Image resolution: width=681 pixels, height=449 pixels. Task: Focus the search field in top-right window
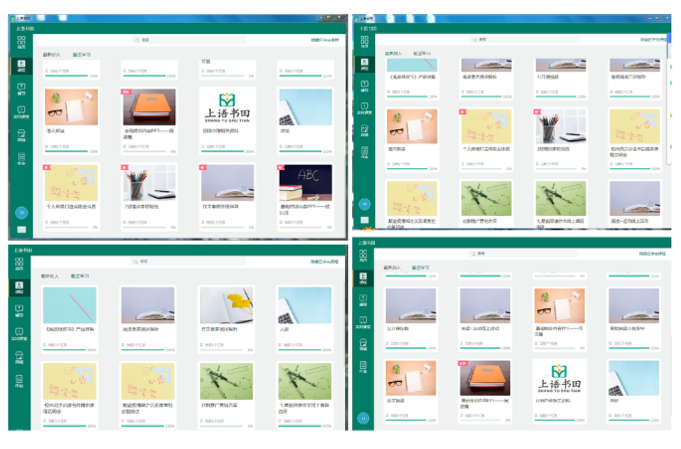click(x=525, y=40)
